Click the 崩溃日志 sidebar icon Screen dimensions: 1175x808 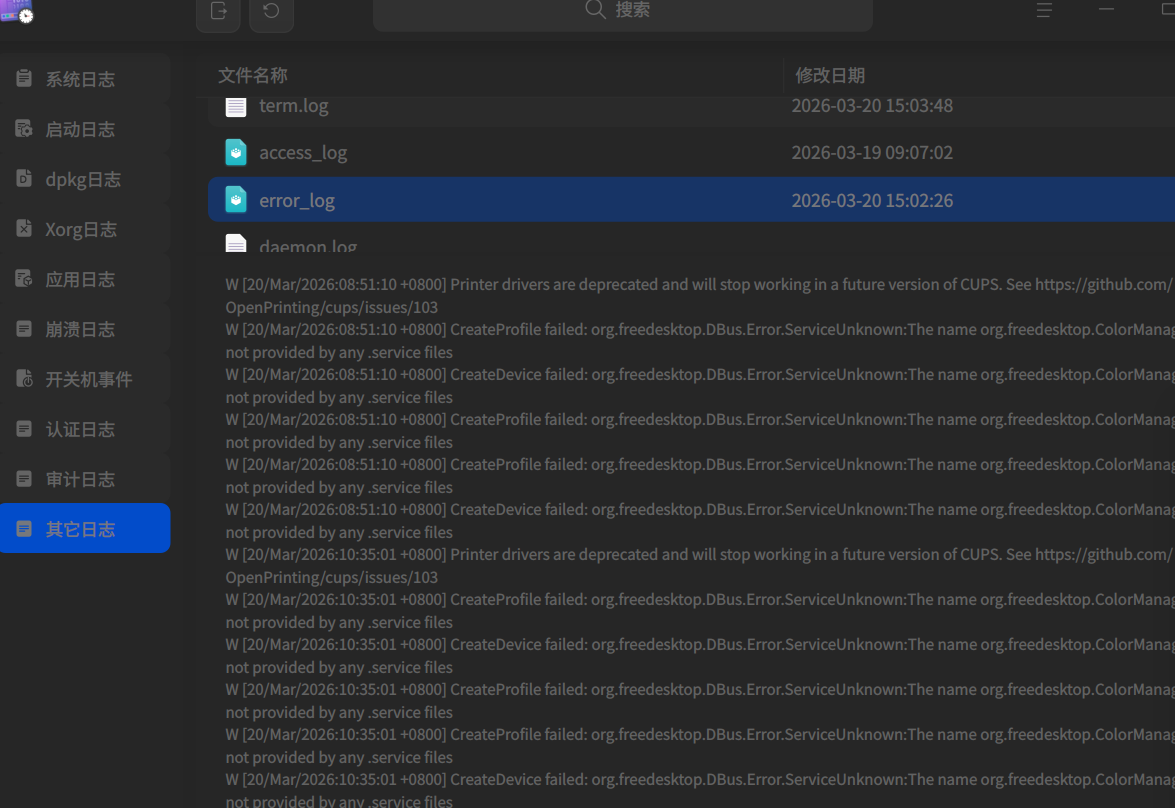(24, 328)
